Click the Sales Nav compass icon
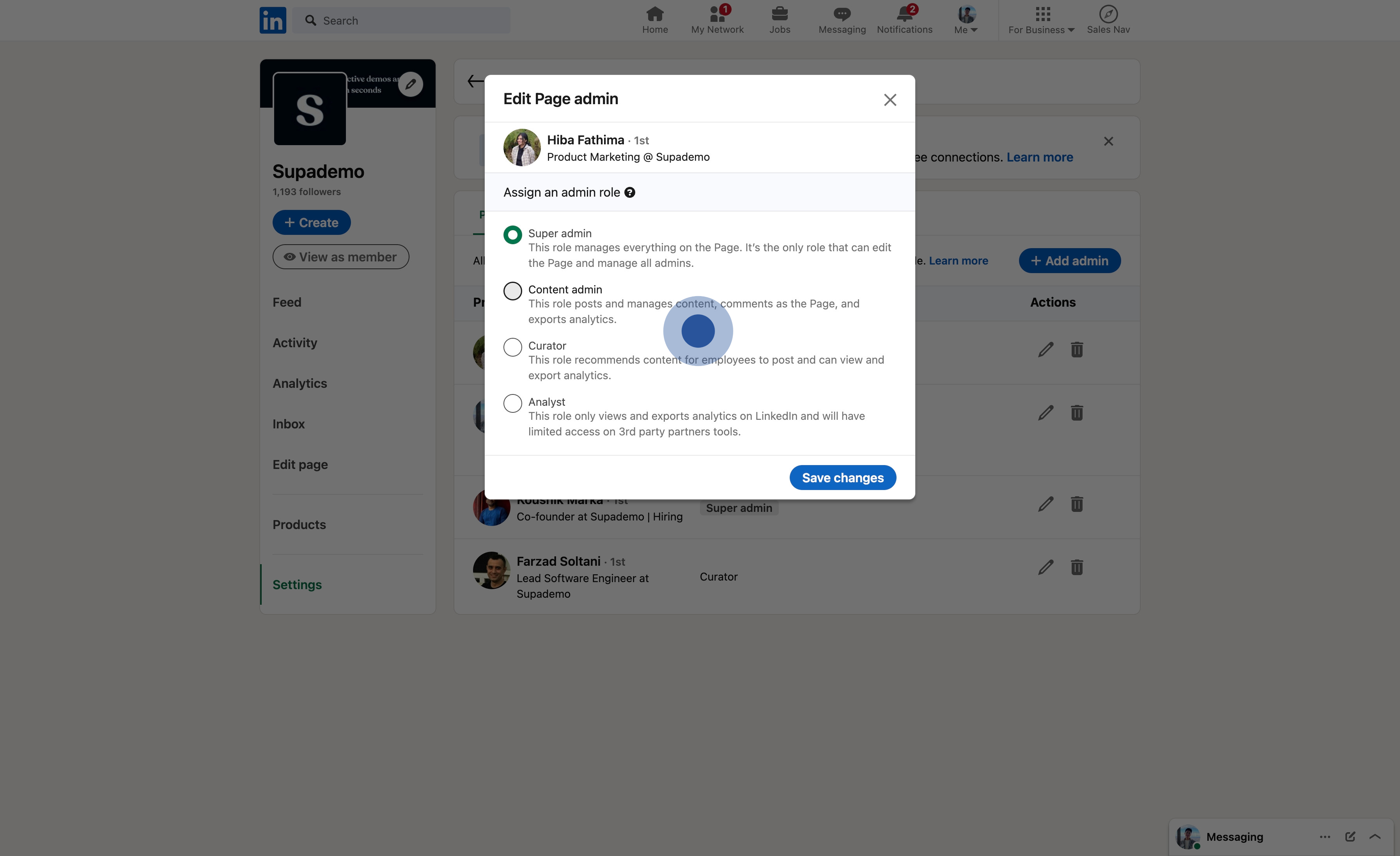Screen dimensions: 1400x856 (x=1108, y=14)
